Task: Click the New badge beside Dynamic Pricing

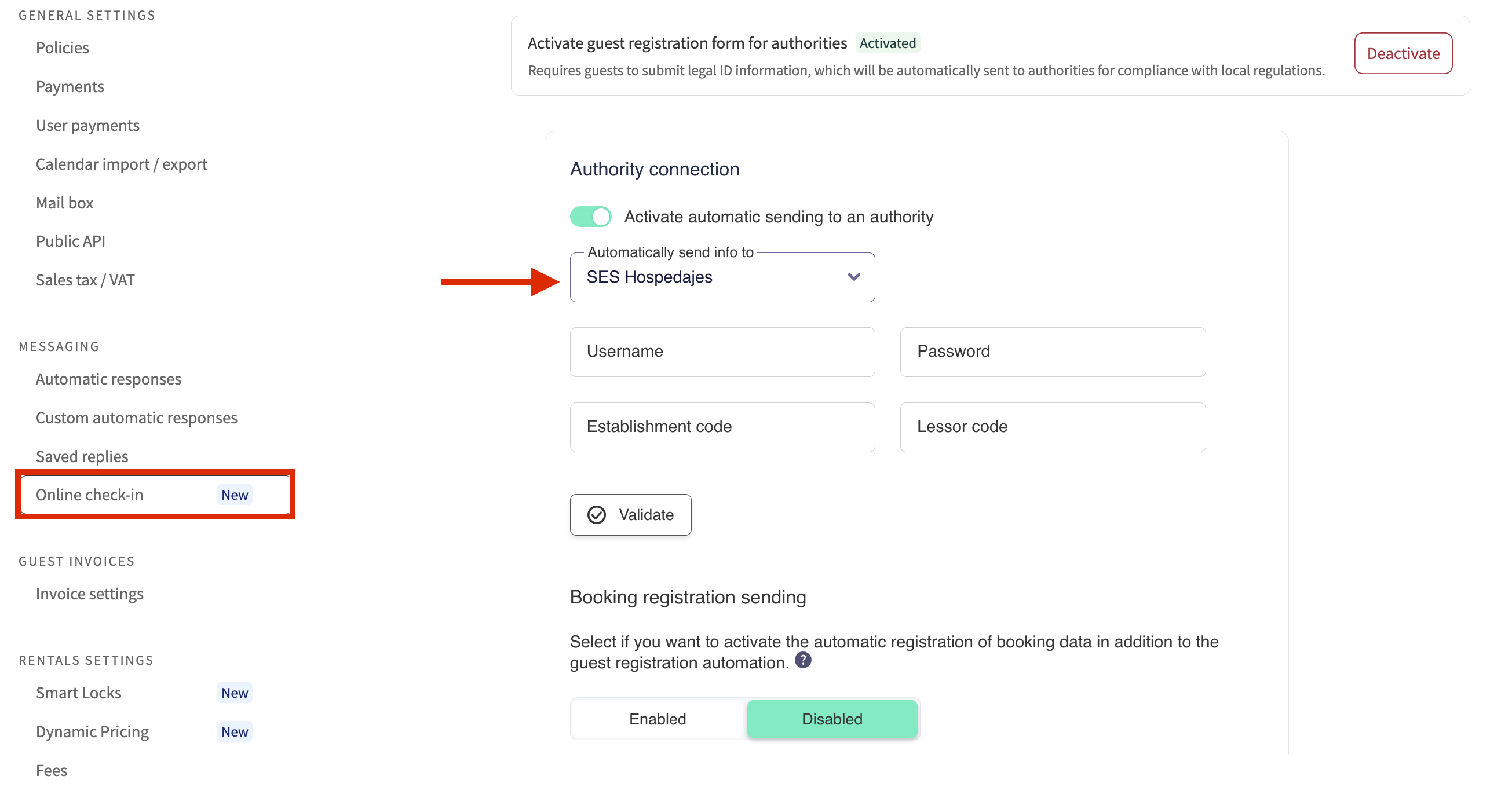Action: click(x=234, y=732)
